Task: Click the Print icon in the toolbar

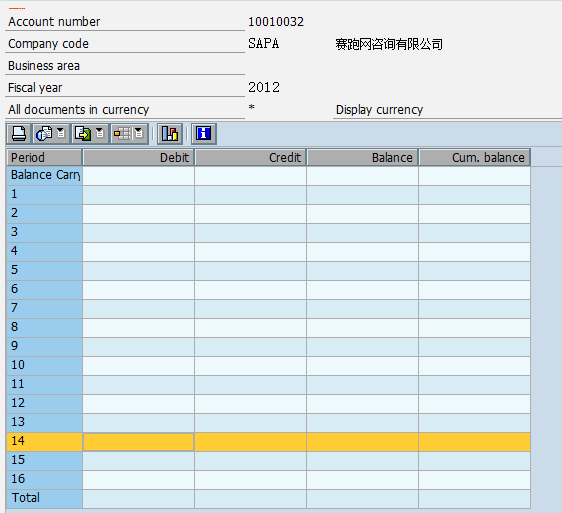Action: [19, 134]
